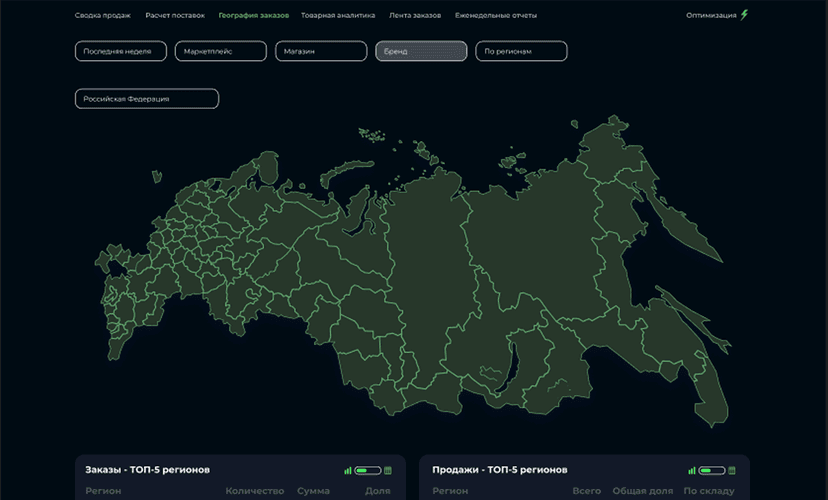
Task: Open the Лента заказов tab
Action: tap(415, 16)
